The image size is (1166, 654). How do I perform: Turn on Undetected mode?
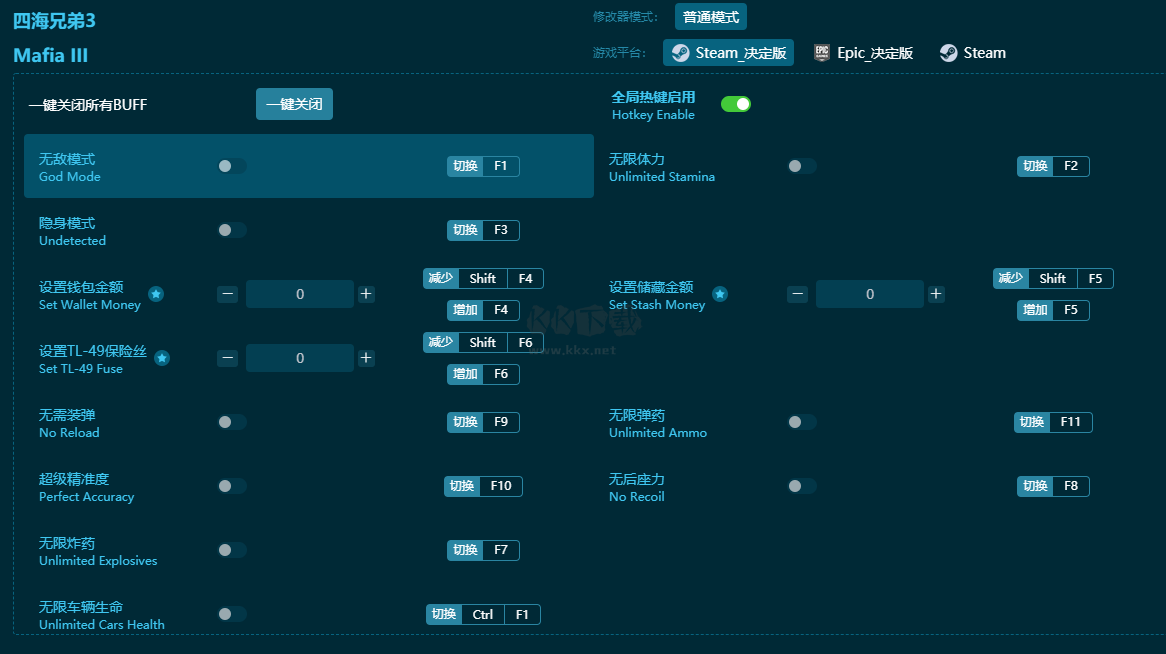click(x=232, y=230)
